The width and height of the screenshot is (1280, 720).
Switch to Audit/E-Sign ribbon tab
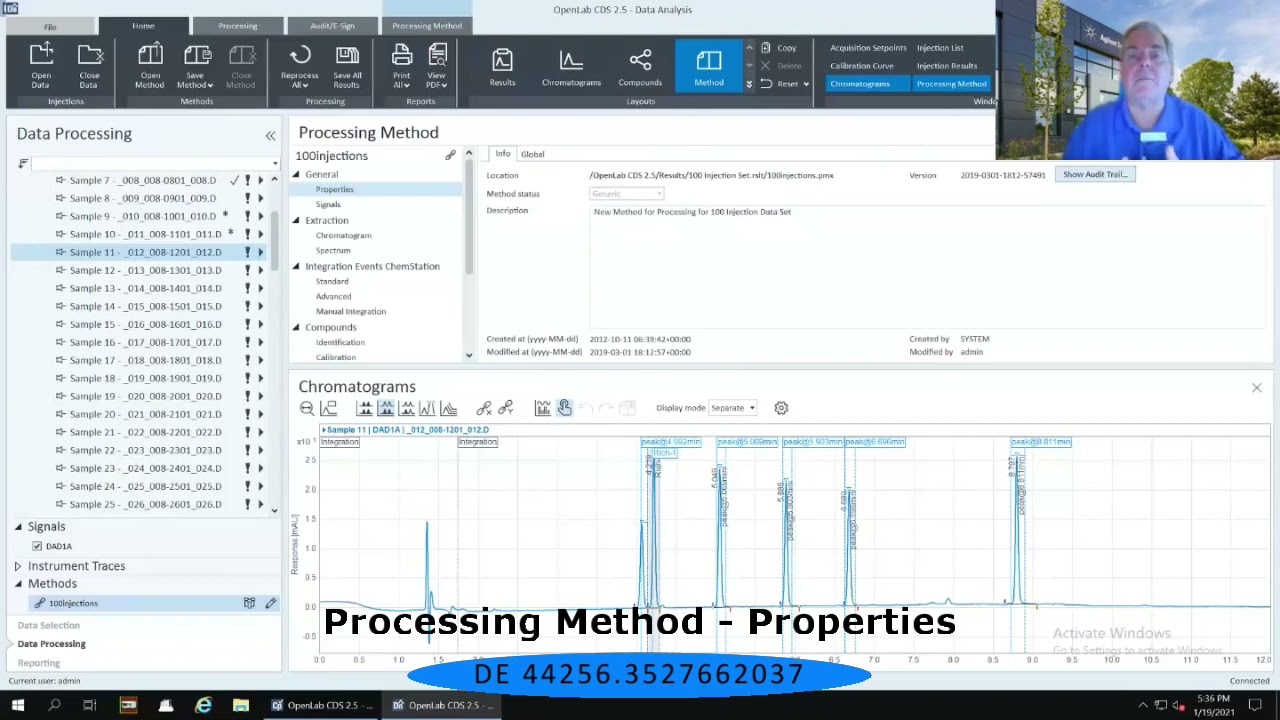[332, 26]
